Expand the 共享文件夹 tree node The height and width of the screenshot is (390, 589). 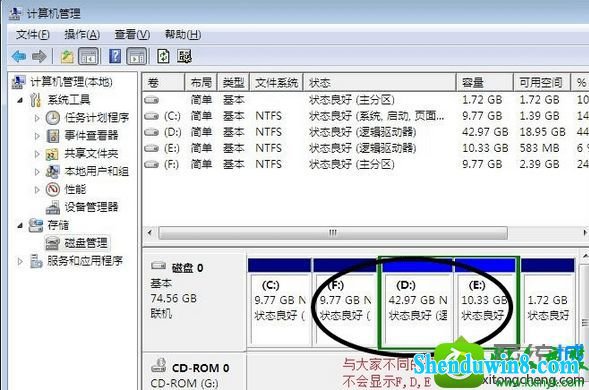(x=37, y=154)
